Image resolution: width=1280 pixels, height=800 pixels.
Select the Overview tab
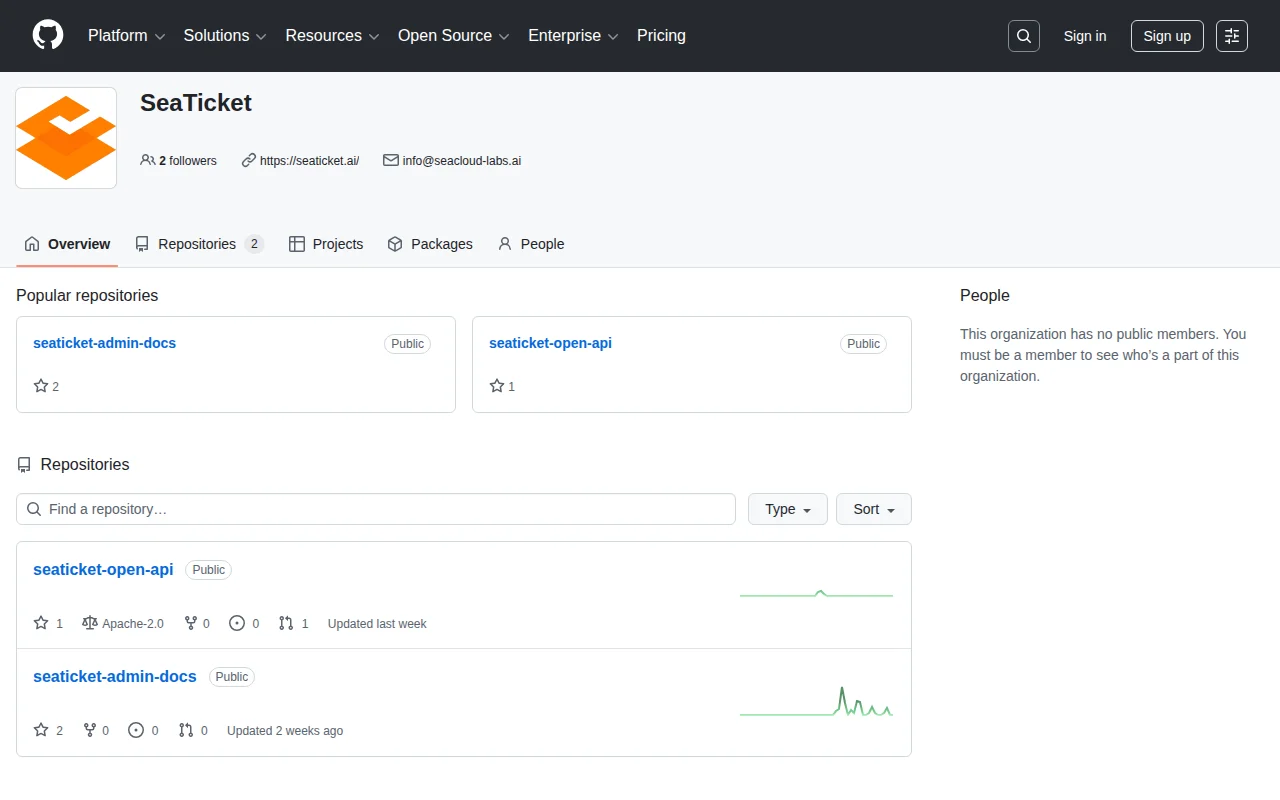[67, 244]
